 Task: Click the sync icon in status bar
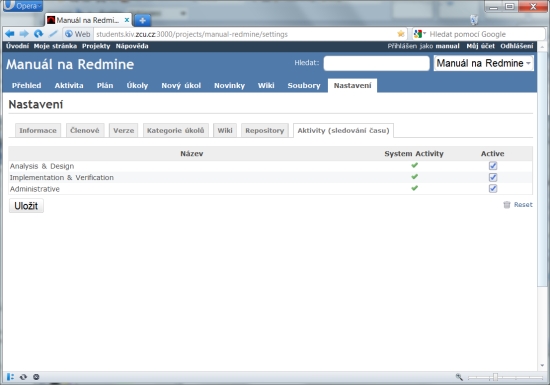(23, 377)
